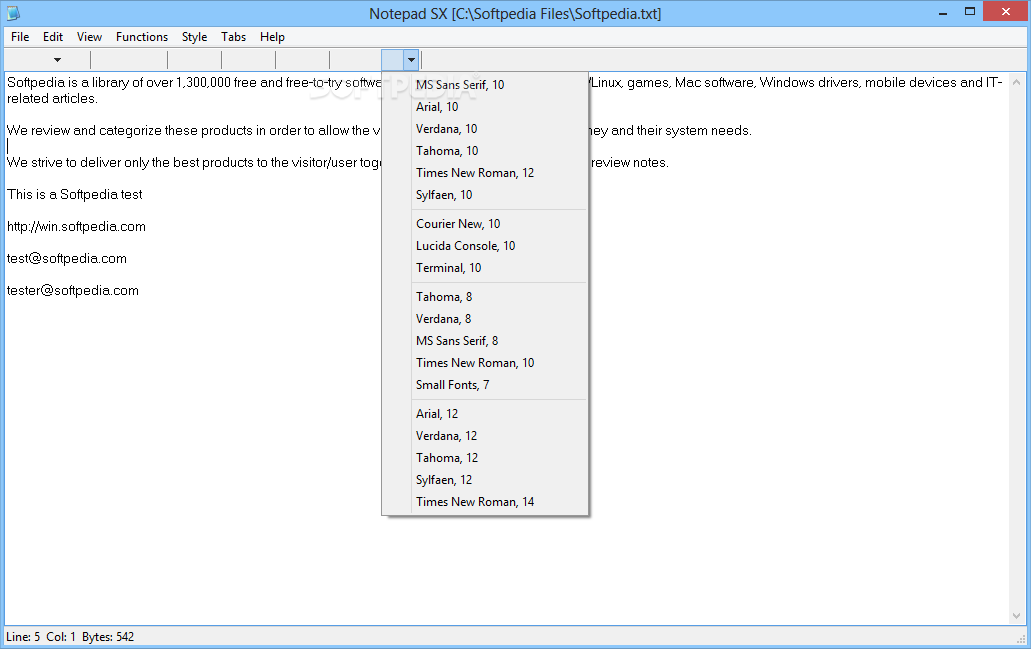The width and height of the screenshot is (1031, 649).
Task: Choose Arial, 12 font
Action: click(485, 414)
